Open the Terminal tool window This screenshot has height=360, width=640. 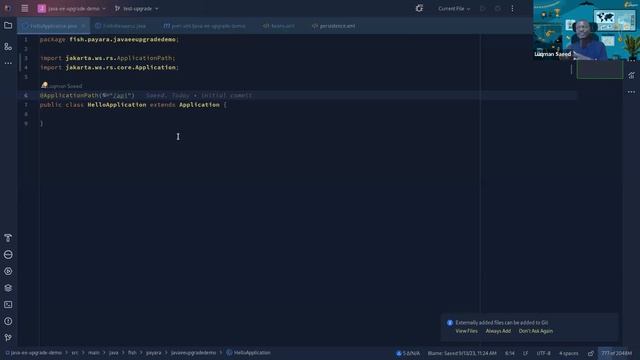(8, 305)
